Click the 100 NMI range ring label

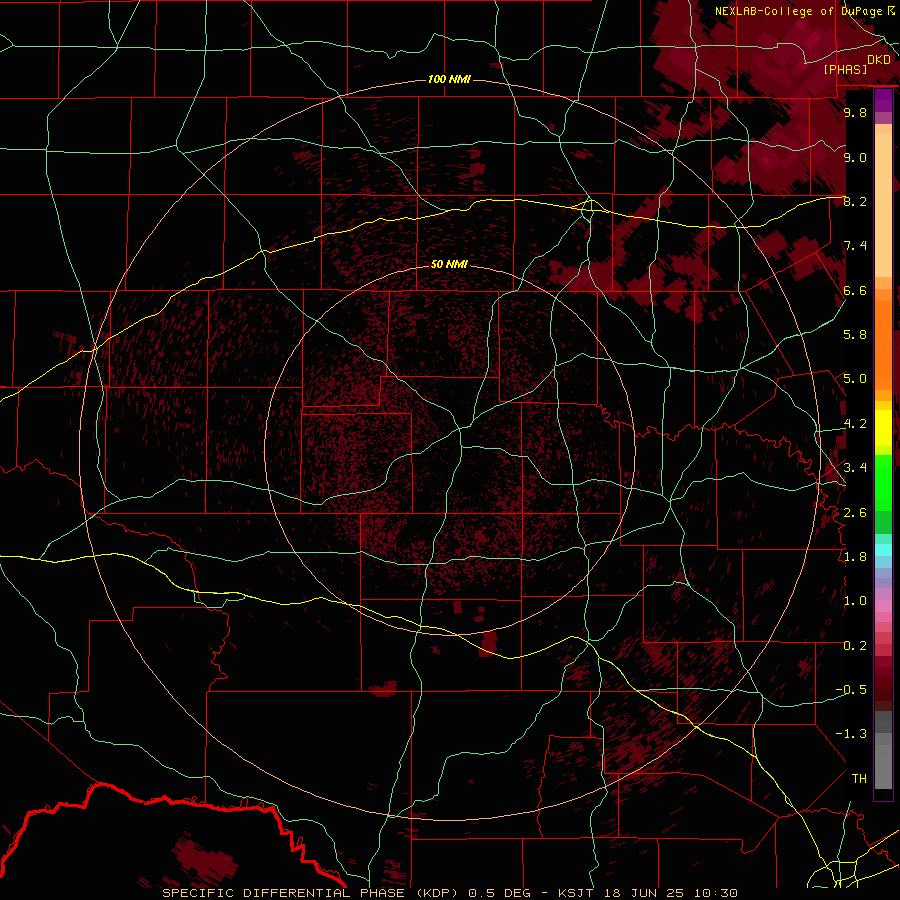coord(449,79)
